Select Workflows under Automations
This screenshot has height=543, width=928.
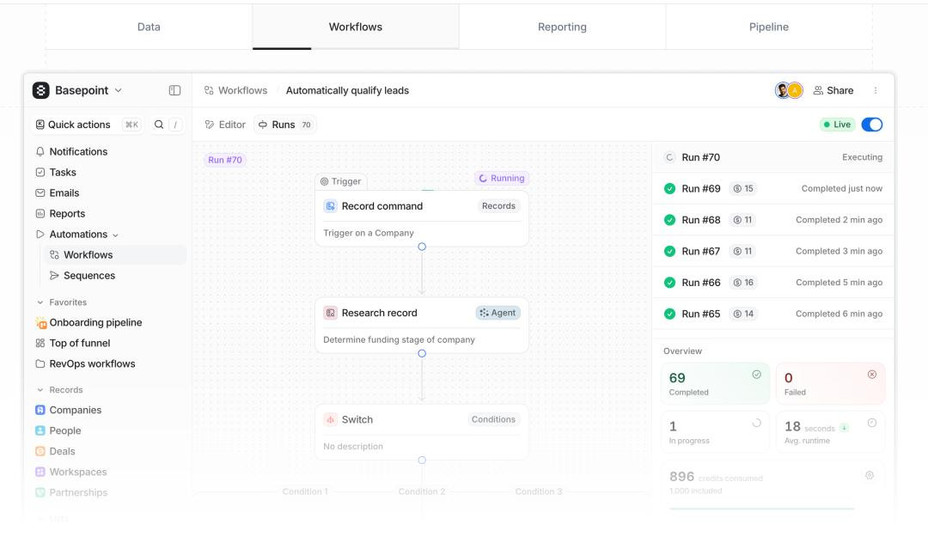(115, 255)
